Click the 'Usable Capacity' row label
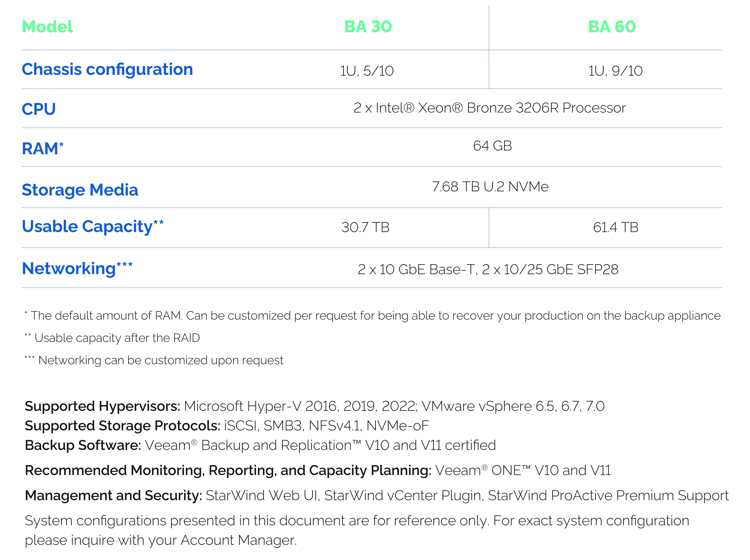Viewport: 750px width, 560px height. pos(93,226)
